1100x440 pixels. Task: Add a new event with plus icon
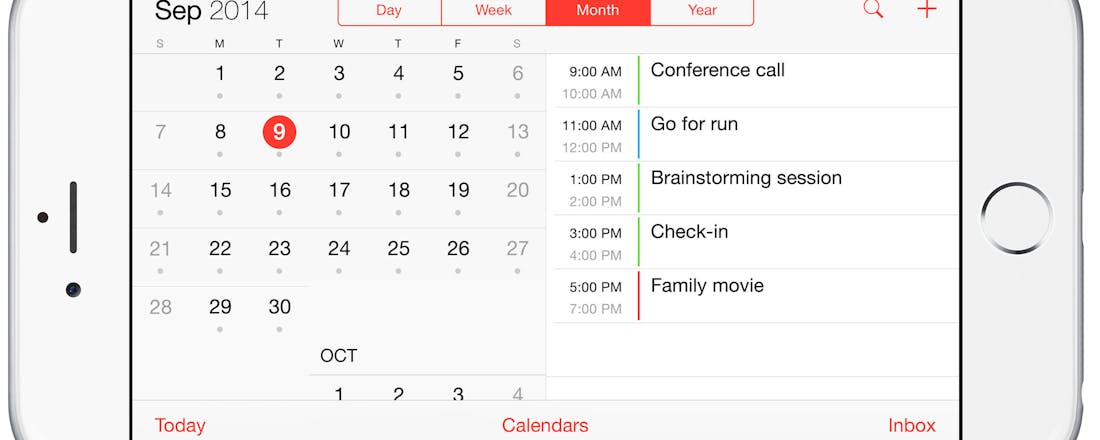[927, 9]
